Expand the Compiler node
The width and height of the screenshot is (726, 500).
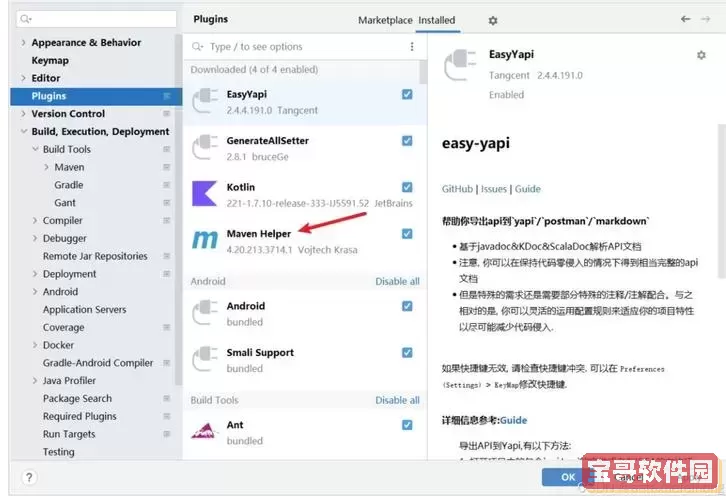(35, 220)
